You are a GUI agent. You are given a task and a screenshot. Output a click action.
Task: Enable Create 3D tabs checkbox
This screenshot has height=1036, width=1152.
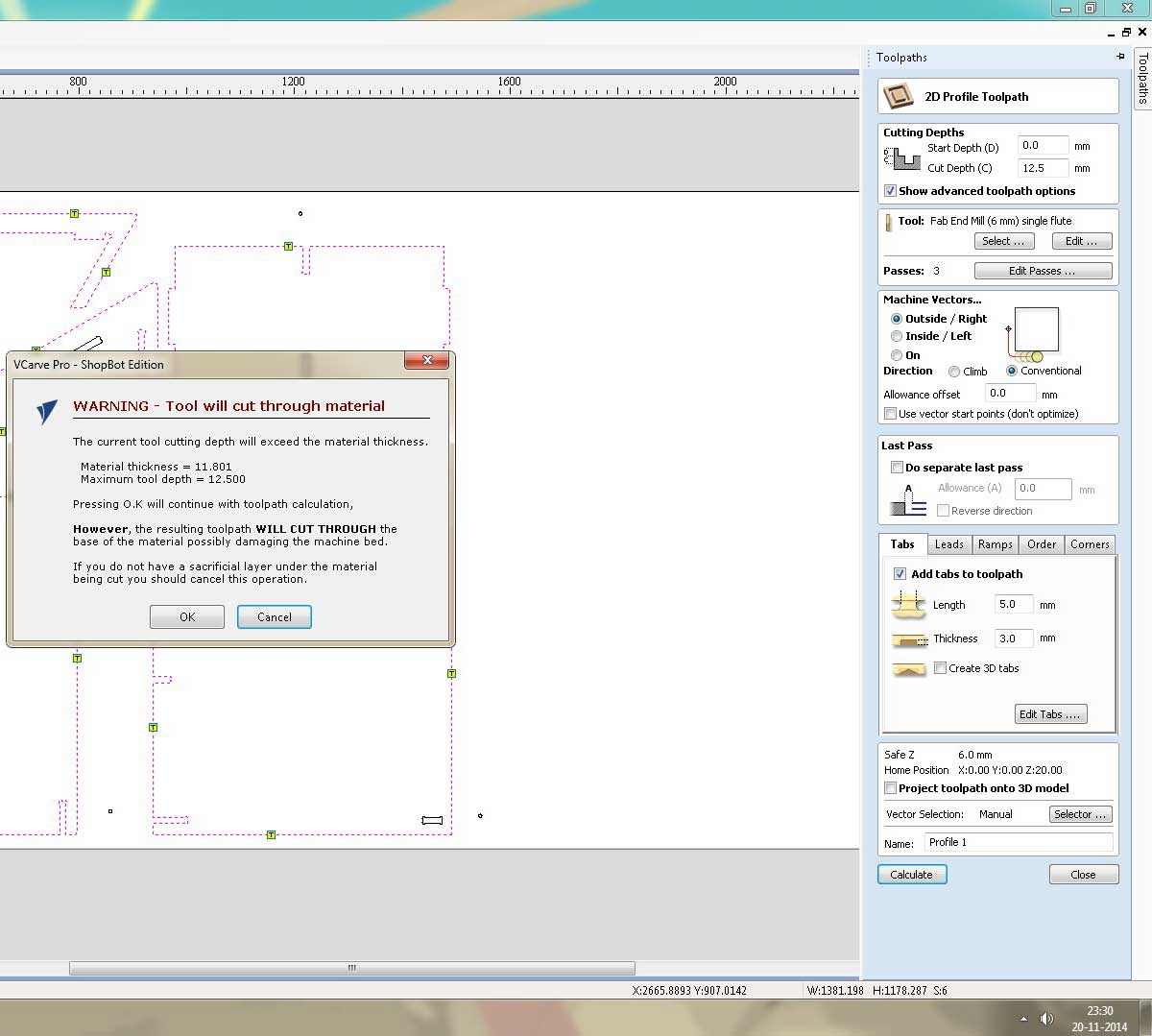(x=941, y=668)
